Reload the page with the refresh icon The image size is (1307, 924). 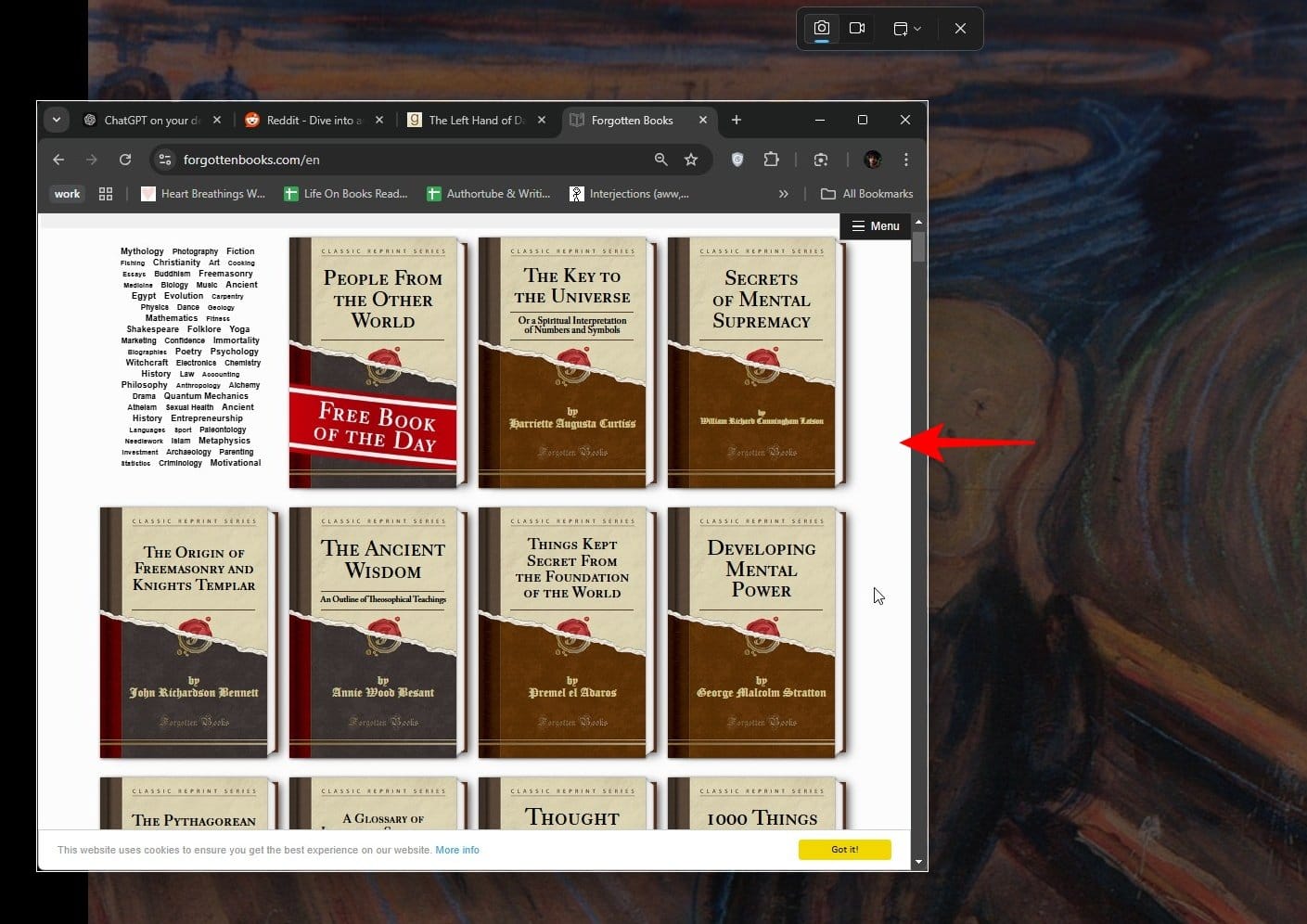click(x=125, y=159)
